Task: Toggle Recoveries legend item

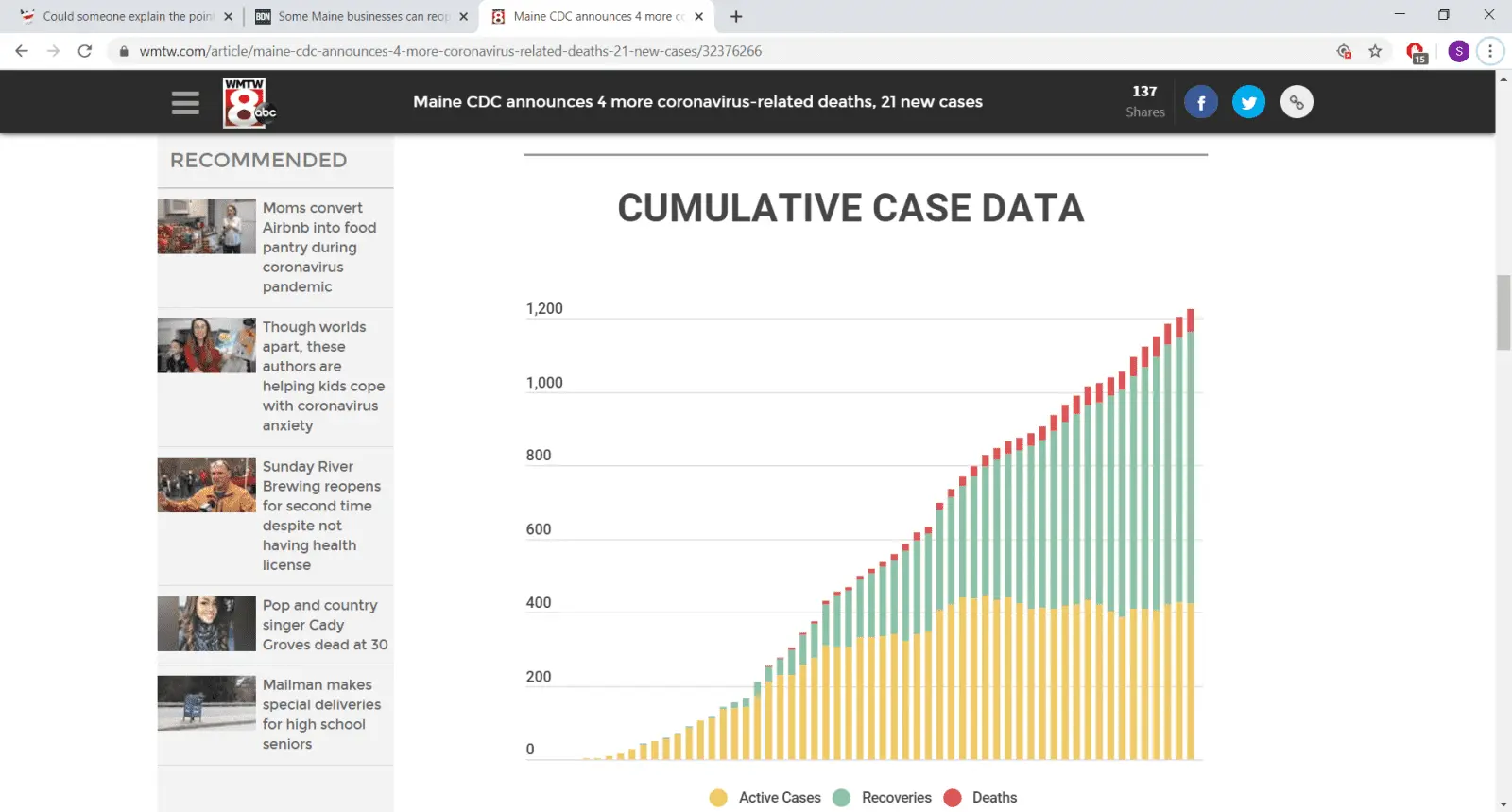Action: pyautogui.click(x=884, y=798)
